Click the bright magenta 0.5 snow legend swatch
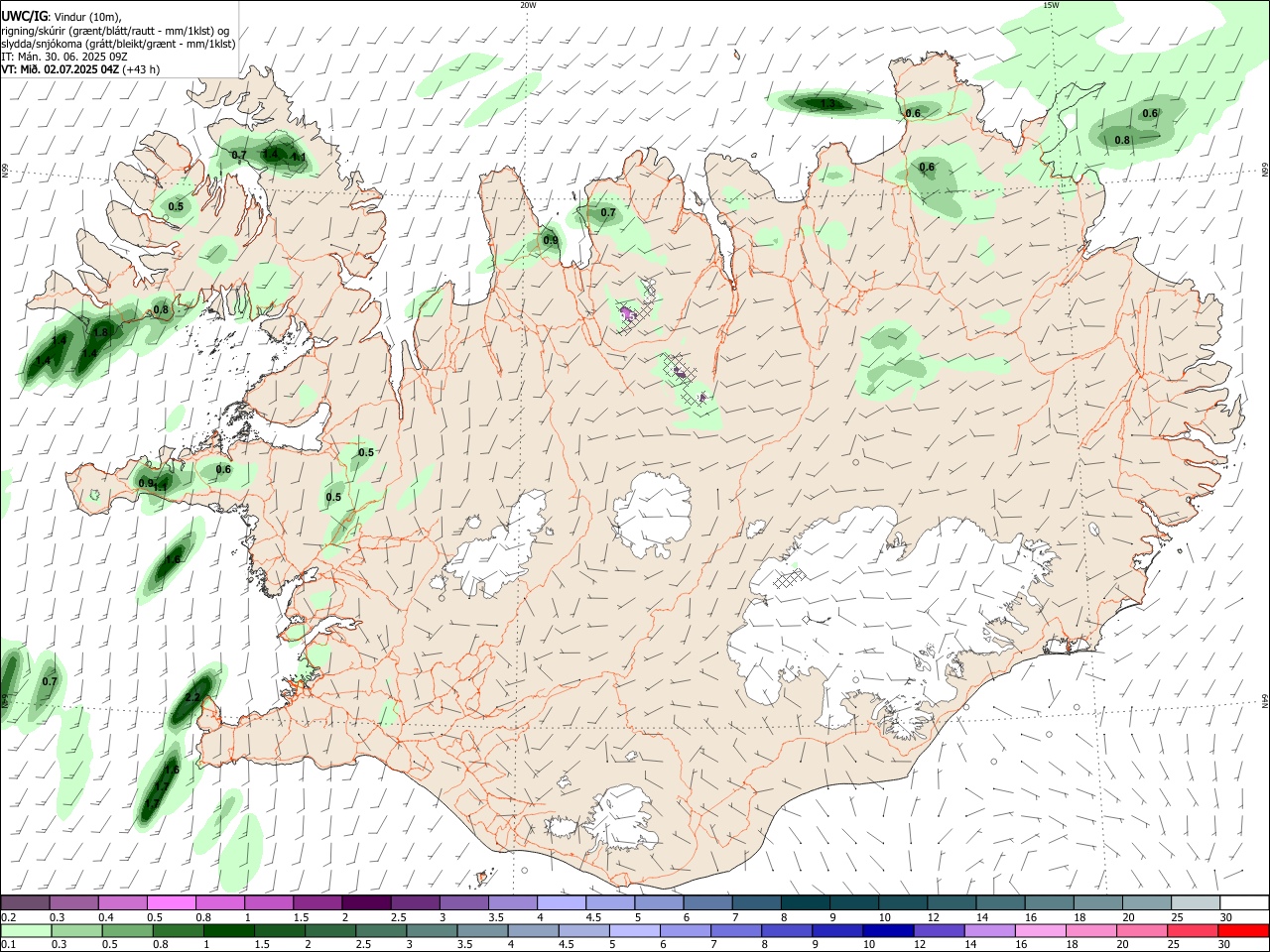 click(170, 903)
